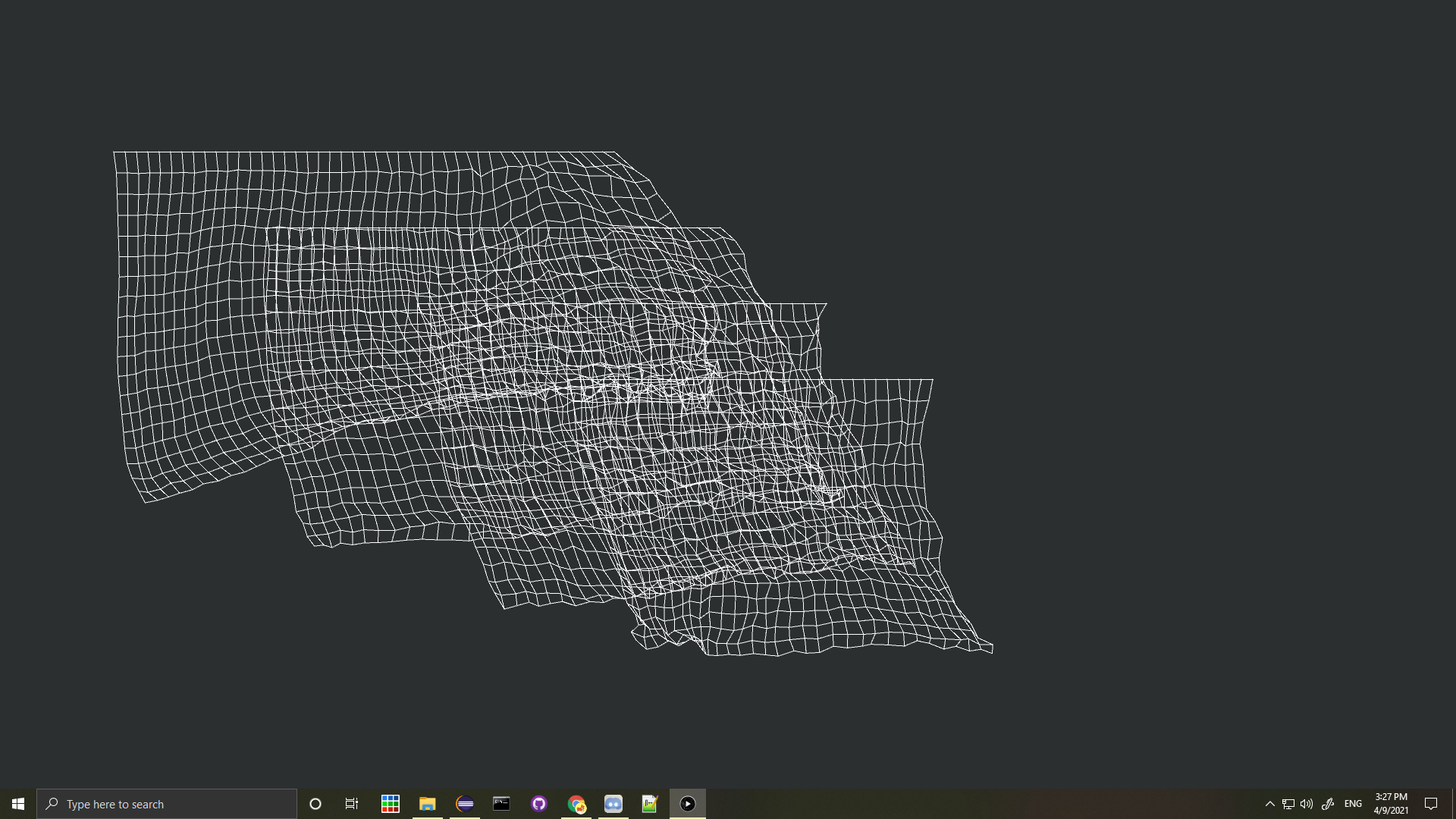Switch to Google Chrome in taskbar
Image resolution: width=1456 pixels, height=819 pixels.
pos(576,804)
